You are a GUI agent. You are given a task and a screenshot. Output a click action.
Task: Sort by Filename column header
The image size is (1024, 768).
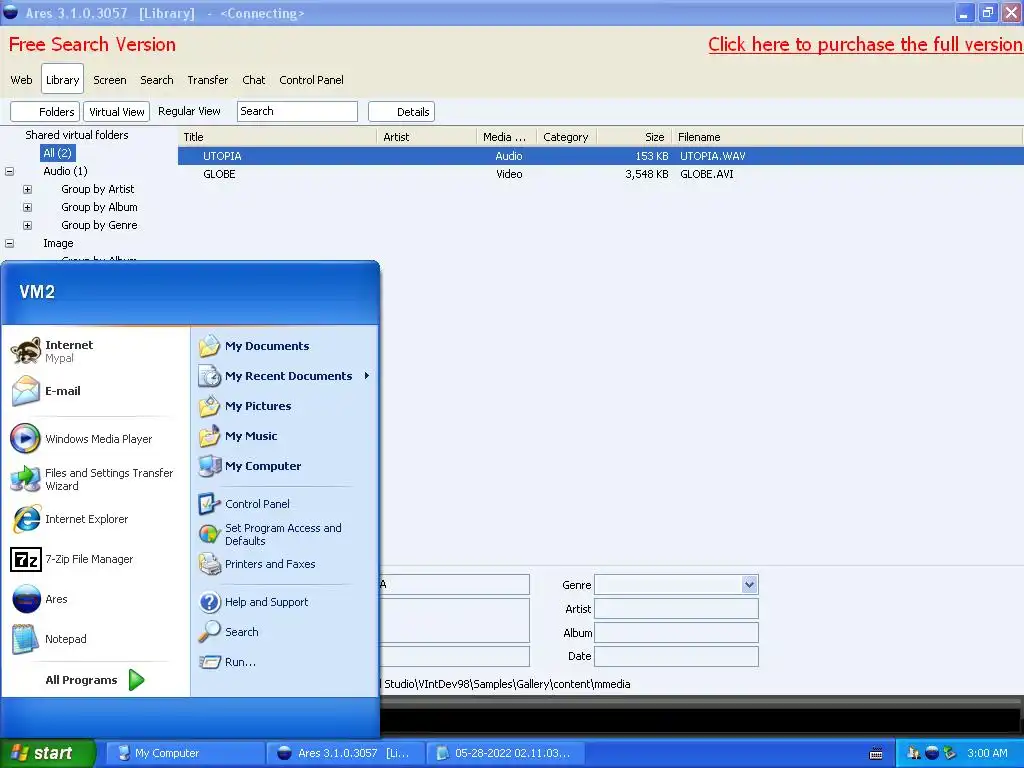click(x=846, y=137)
